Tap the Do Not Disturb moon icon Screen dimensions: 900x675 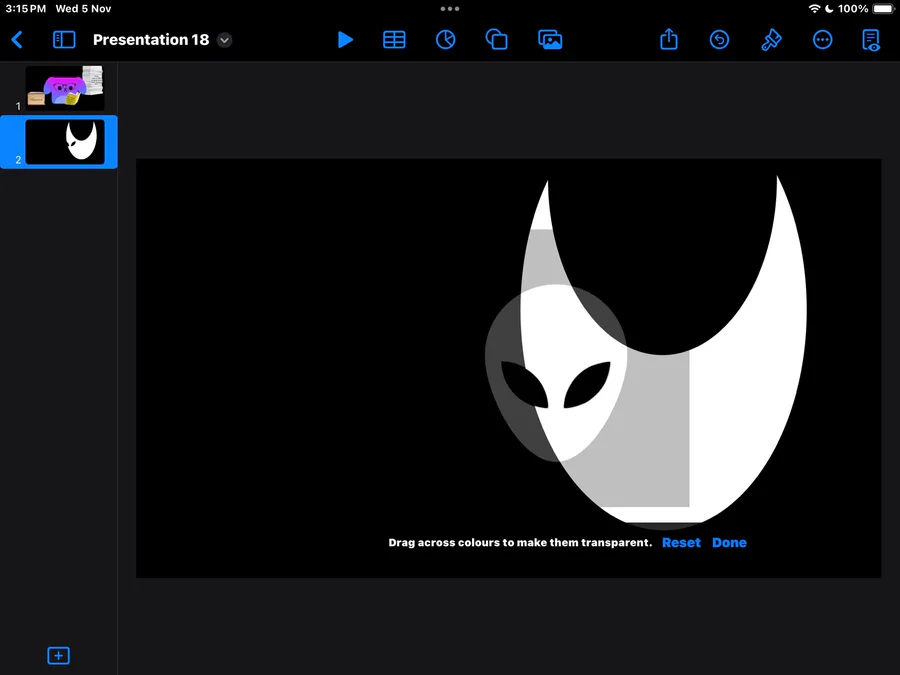click(829, 9)
